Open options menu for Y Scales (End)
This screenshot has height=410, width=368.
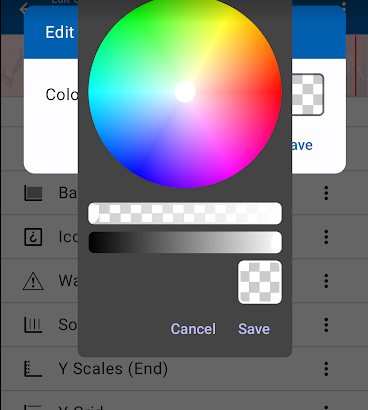pos(326,369)
